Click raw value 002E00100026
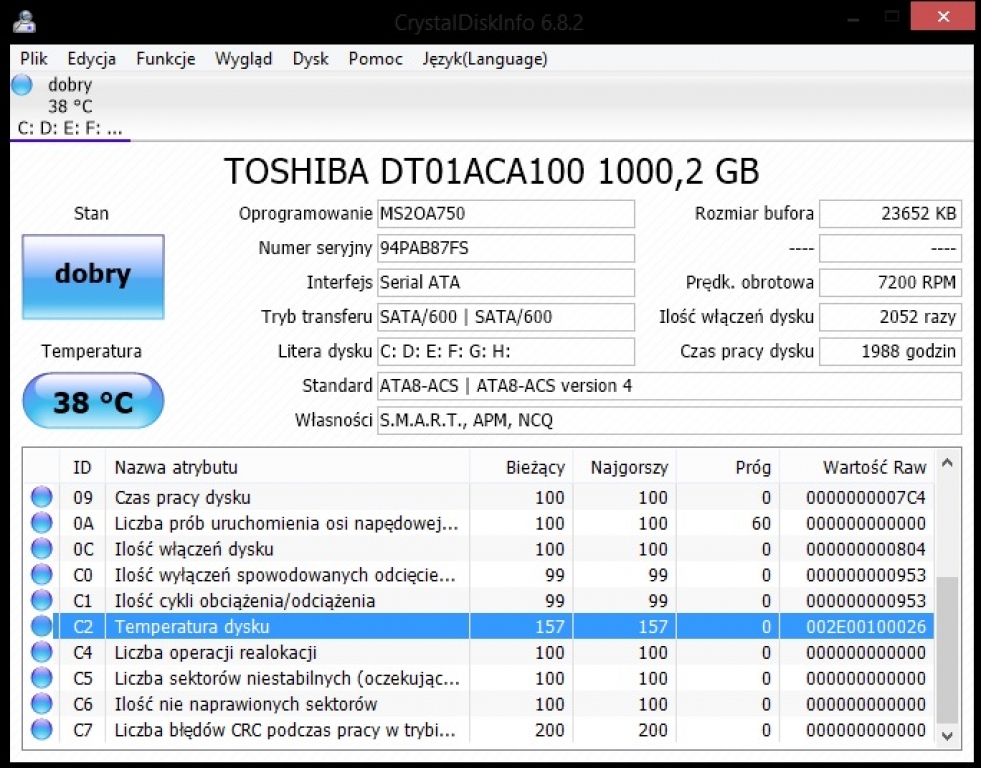 click(x=866, y=627)
